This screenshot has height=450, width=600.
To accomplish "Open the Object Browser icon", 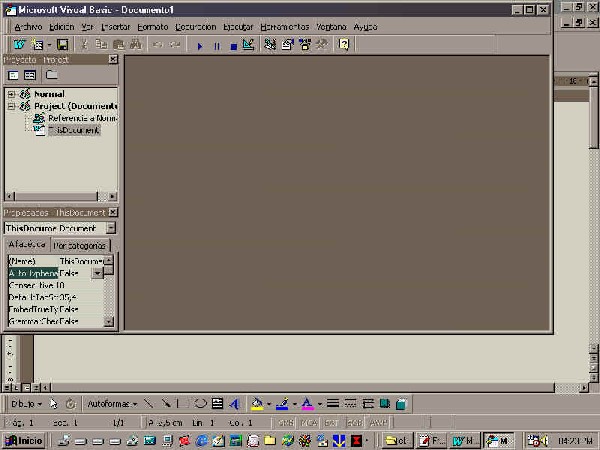I will click(305, 45).
